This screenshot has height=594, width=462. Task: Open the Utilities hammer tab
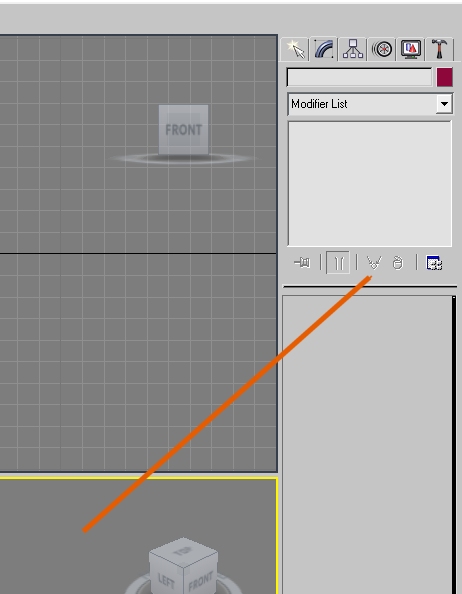pyautogui.click(x=439, y=49)
